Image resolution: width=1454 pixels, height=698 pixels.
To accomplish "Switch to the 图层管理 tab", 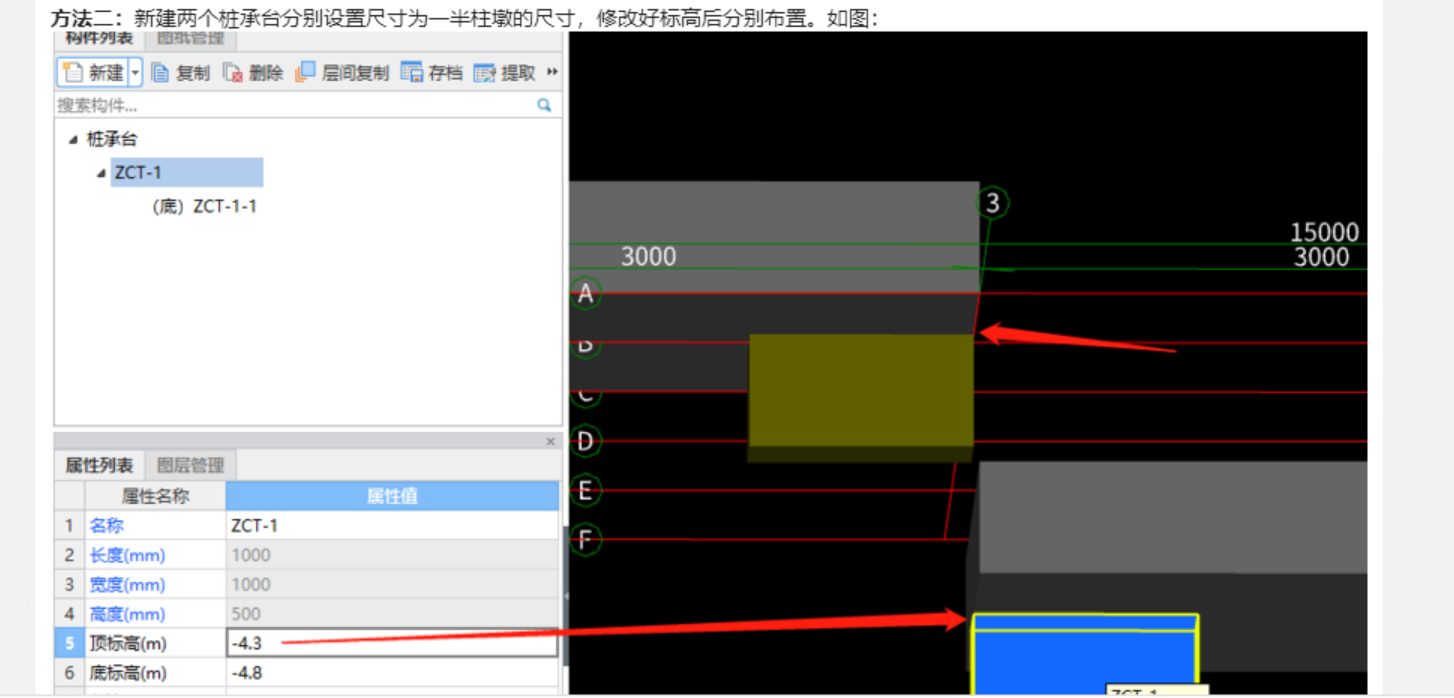I will point(191,465).
